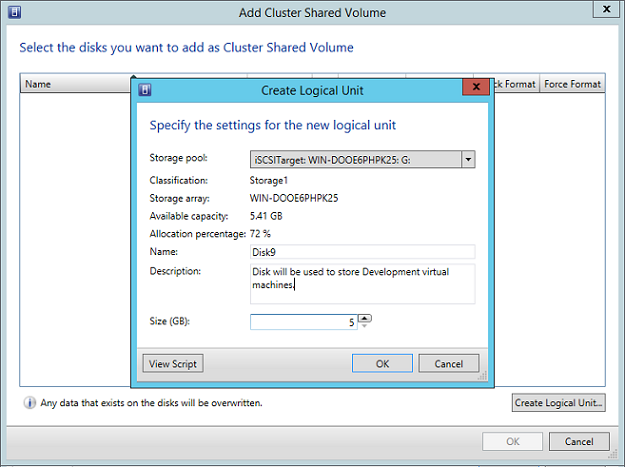Sort by the Name column header
This screenshot has width=625, height=467.
(76, 84)
